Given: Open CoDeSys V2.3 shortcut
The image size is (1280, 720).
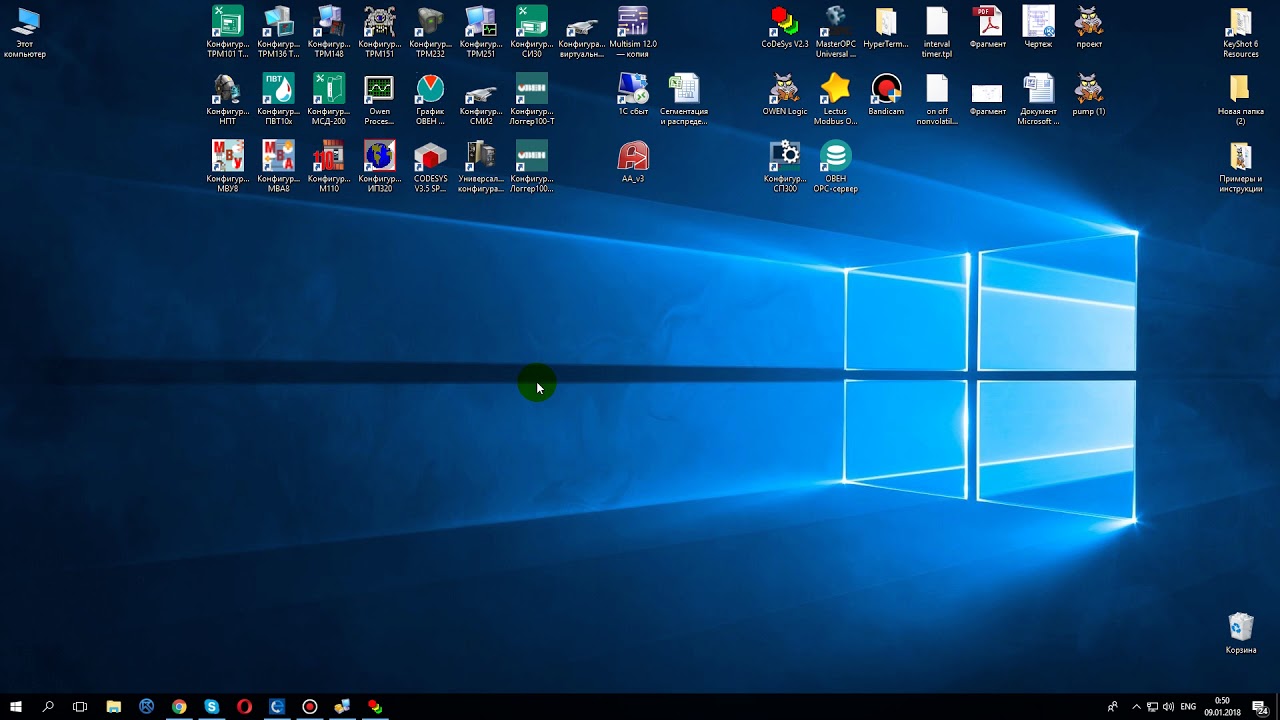Looking at the screenshot, I should pyautogui.click(x=785, y=28).
